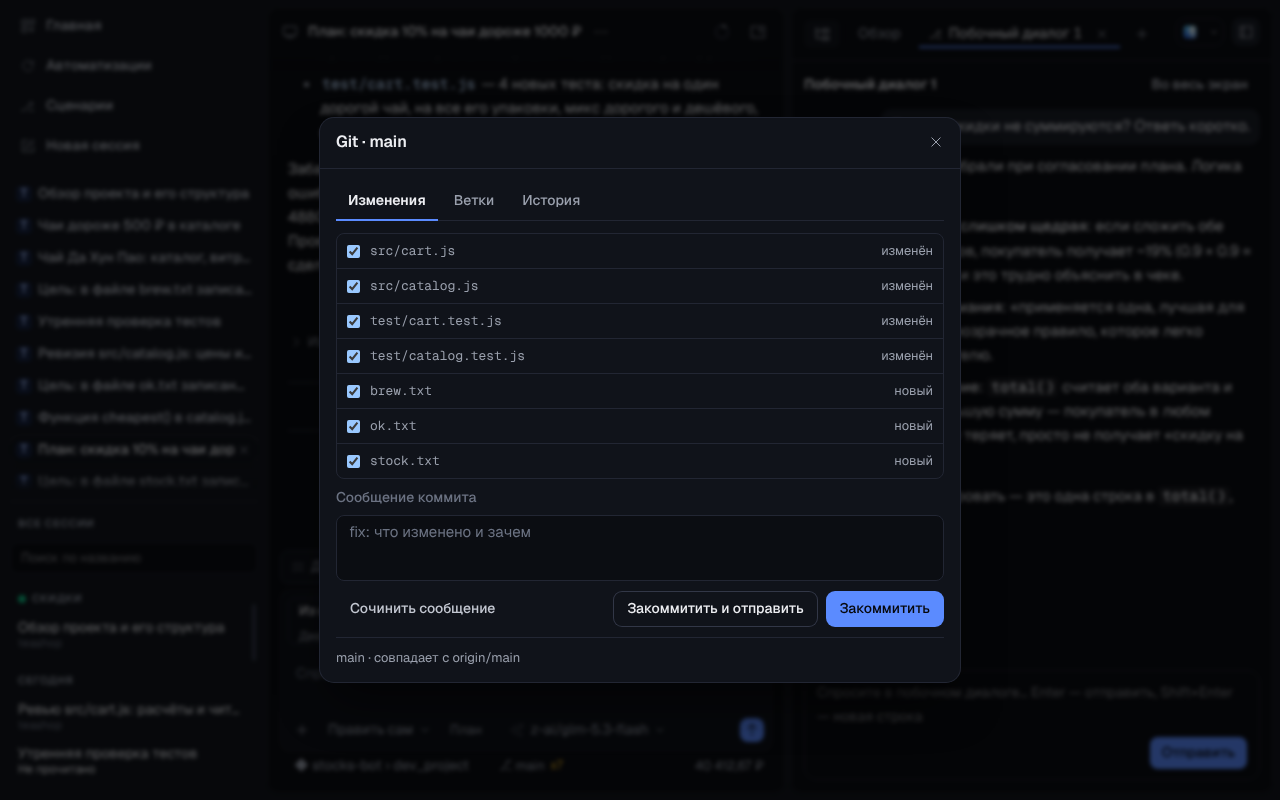Screen dimensions: 1280x800
Task: Uncheck the src/cart.js checkbox
Action: [x=353, y=251]
